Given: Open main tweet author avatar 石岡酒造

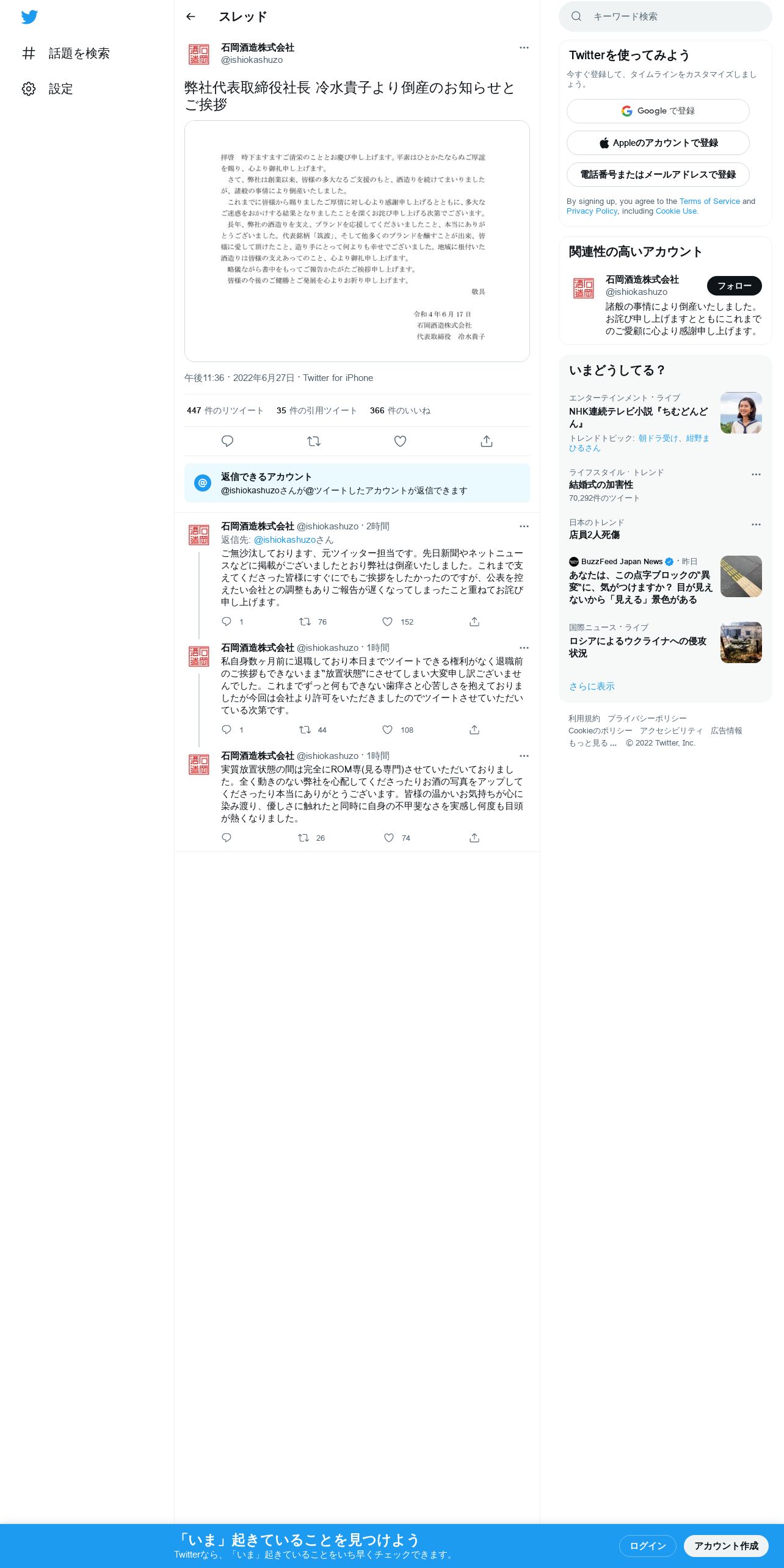Looking at the screenshot, I should pyautogui.click(x=199, y=54).
